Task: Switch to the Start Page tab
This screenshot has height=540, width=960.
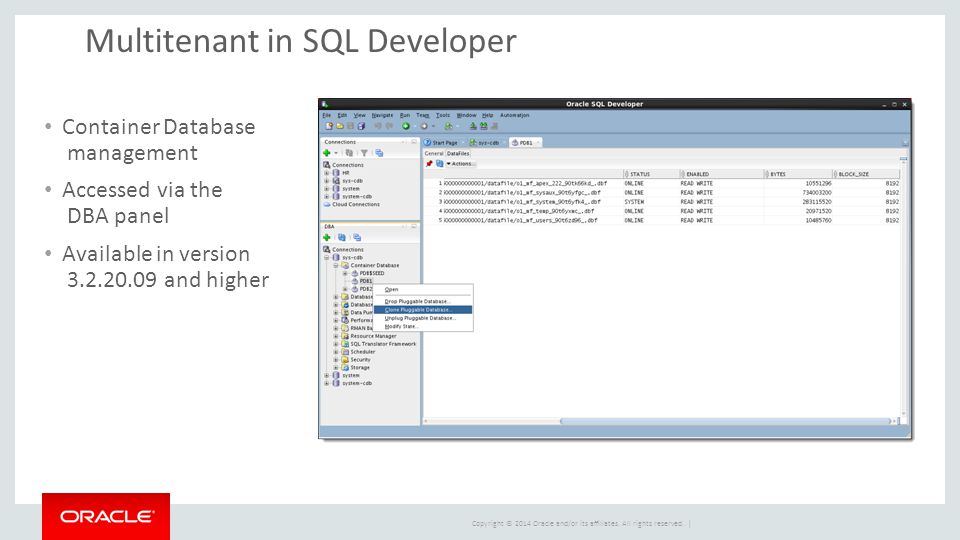Action: (441, 143)
